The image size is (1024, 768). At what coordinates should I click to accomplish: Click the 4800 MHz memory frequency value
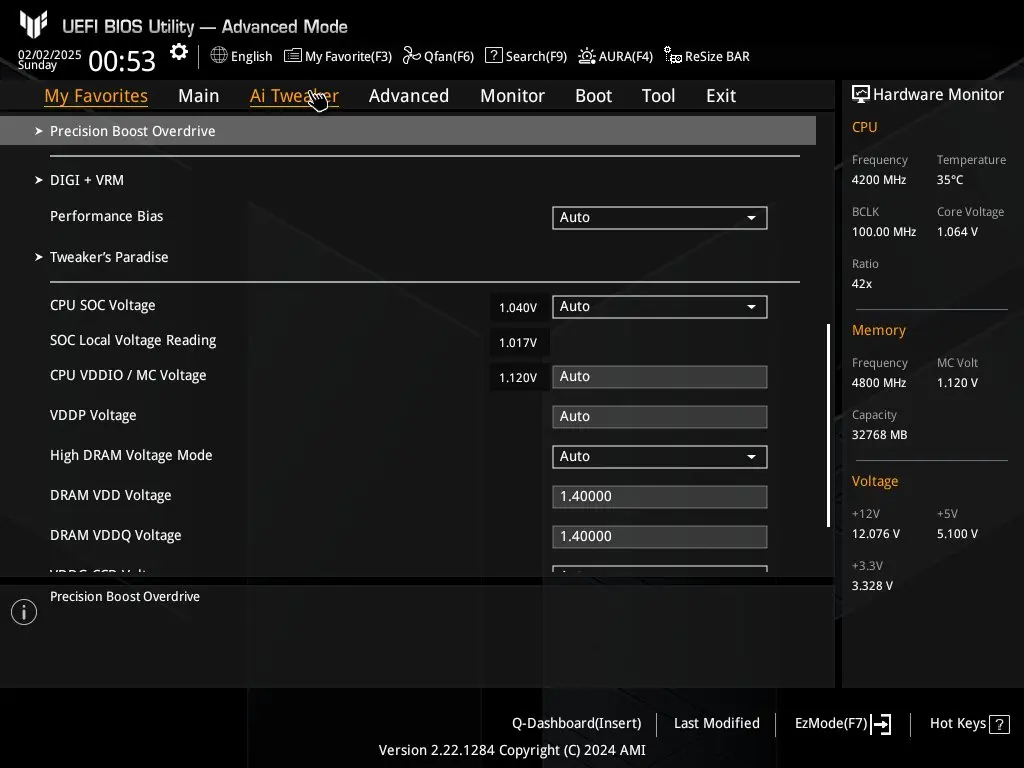click(x=878, y=383)
